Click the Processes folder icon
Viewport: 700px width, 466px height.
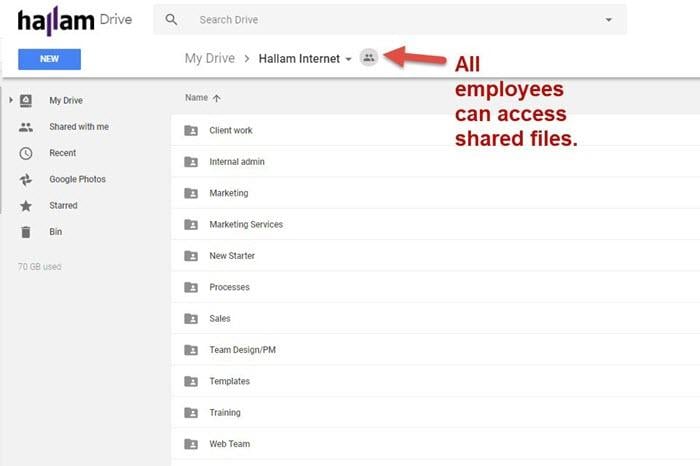(x=191, y=287)
